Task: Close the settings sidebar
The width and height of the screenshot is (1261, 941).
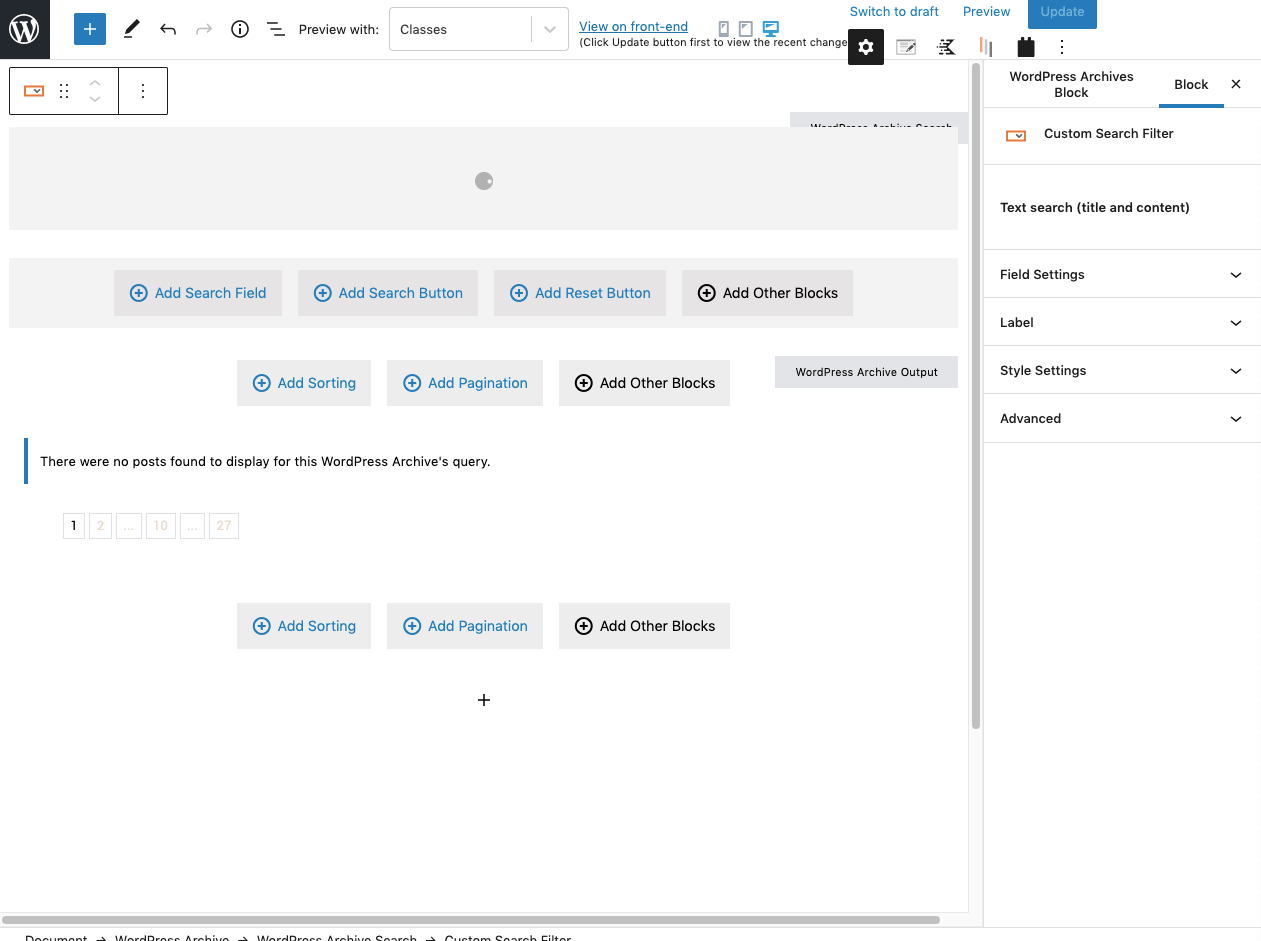Action: (1236, 84)
